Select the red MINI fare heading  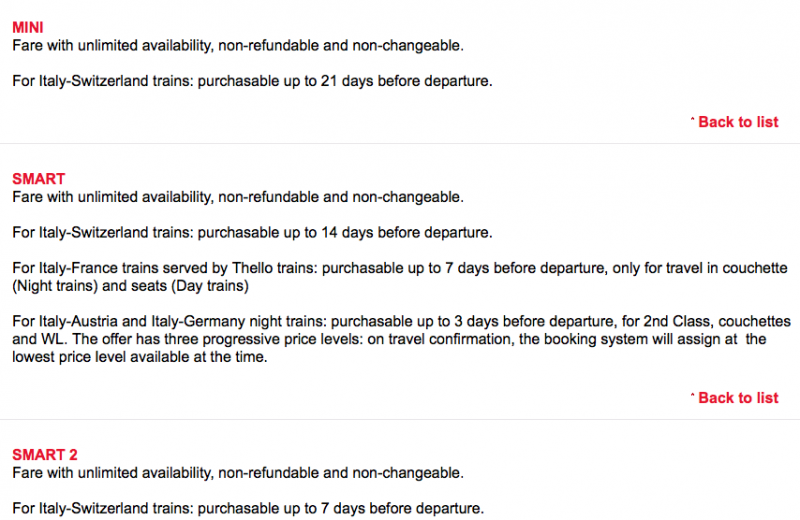(x=28, y=28)
